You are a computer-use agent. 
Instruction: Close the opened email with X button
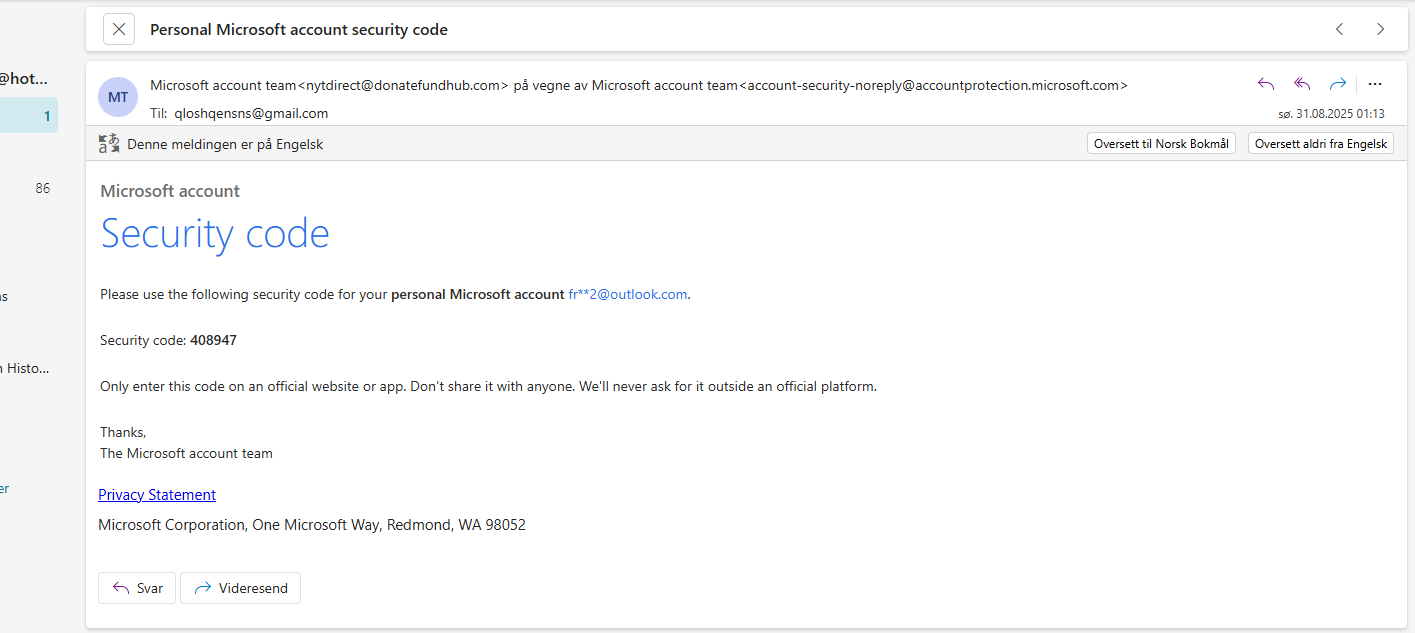pos(119,29)
